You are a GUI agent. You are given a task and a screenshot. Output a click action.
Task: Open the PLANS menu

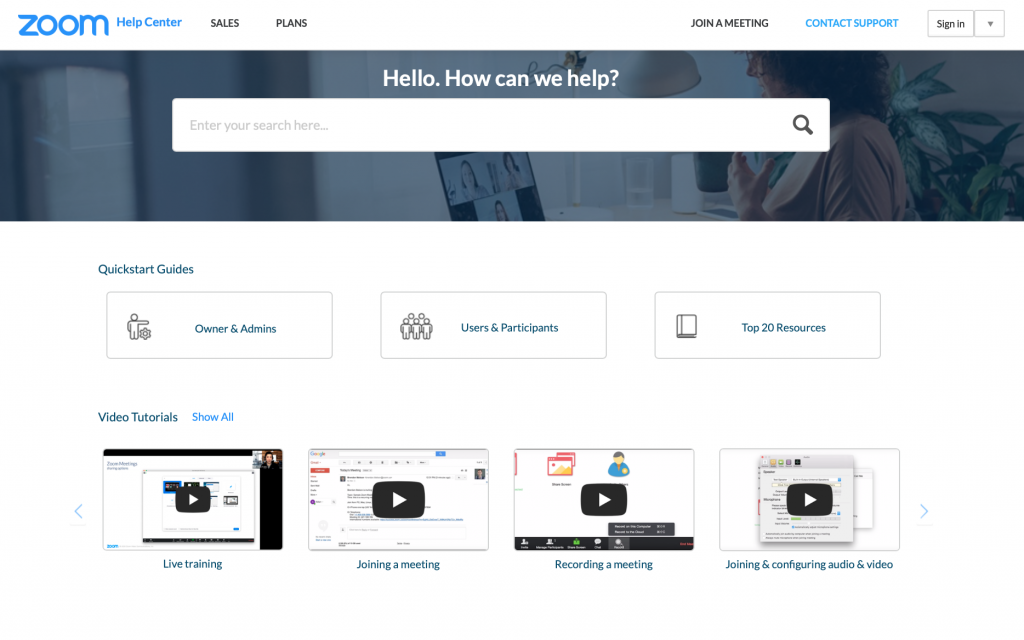coord(291,23)
